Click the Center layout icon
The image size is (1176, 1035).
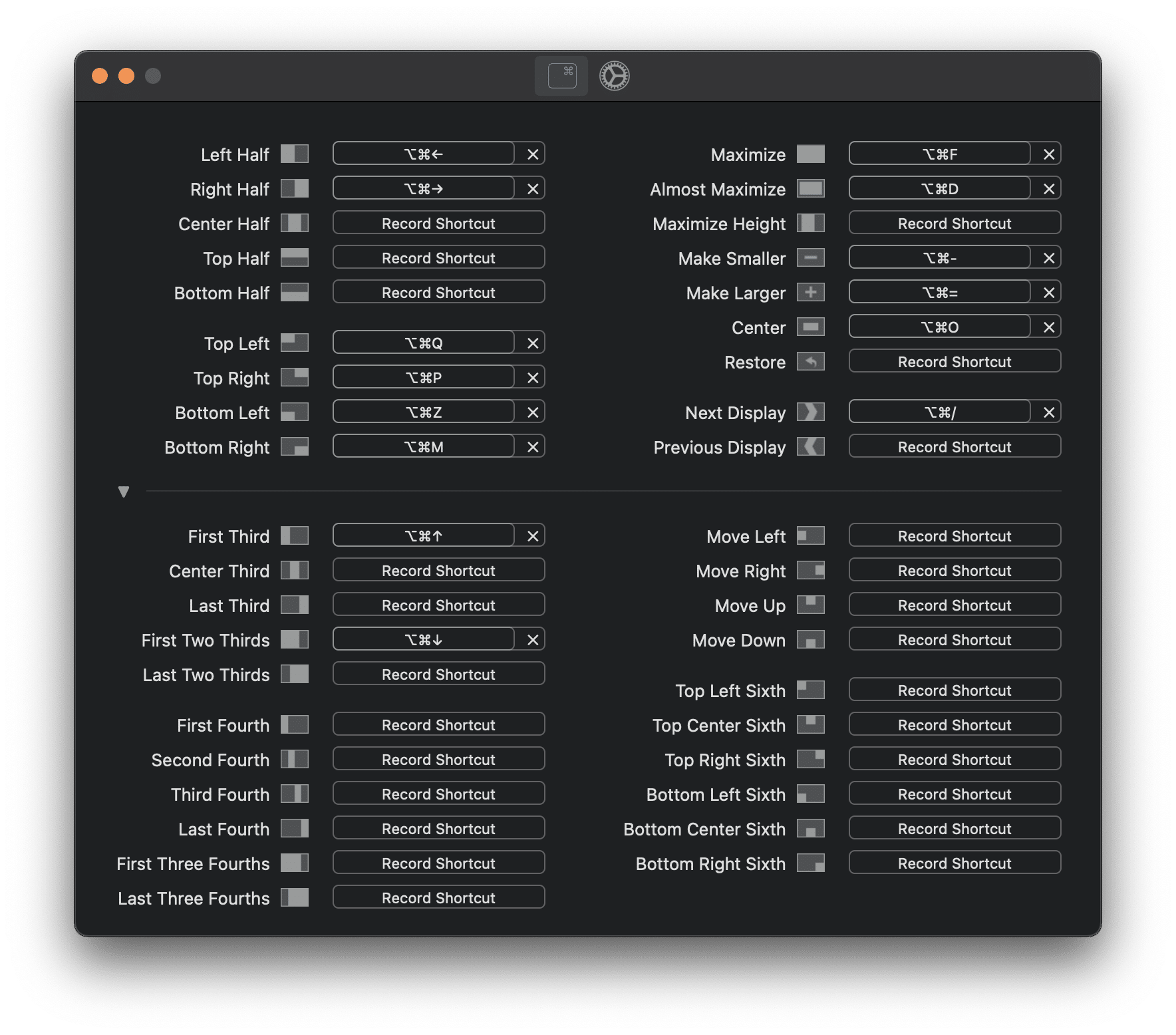click(811, 327)
